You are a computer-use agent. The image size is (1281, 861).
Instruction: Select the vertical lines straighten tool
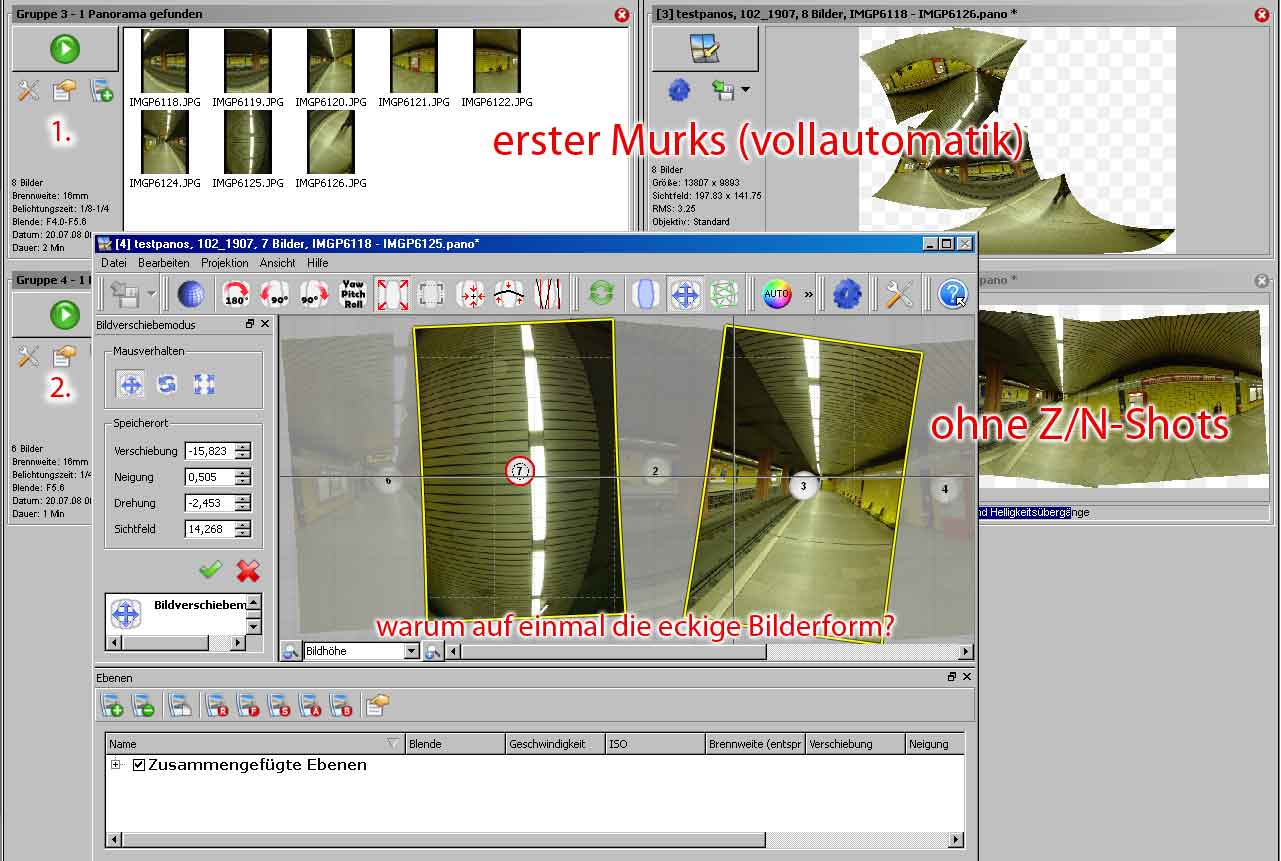pyautogui.click(x=548, y=294)
